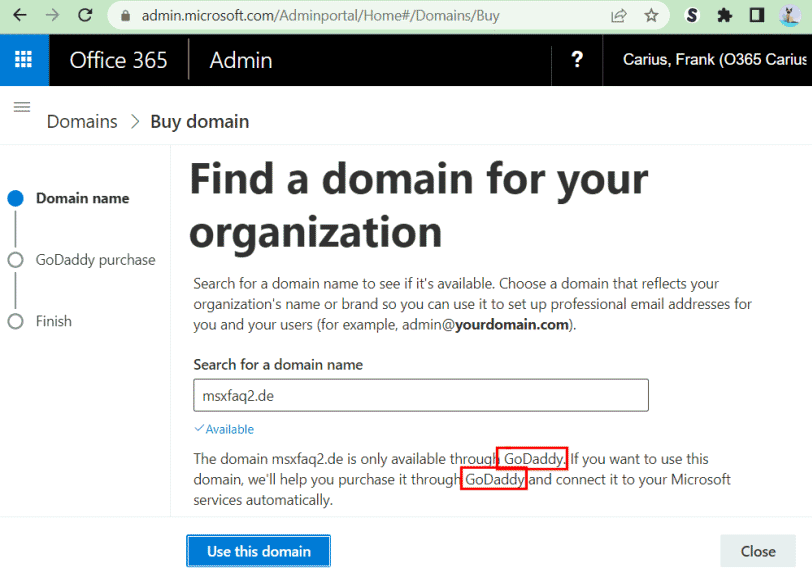The width and height of the screenshot is (812, 574).
Task: Click the Use this domain button
Action: click(258, 551)
